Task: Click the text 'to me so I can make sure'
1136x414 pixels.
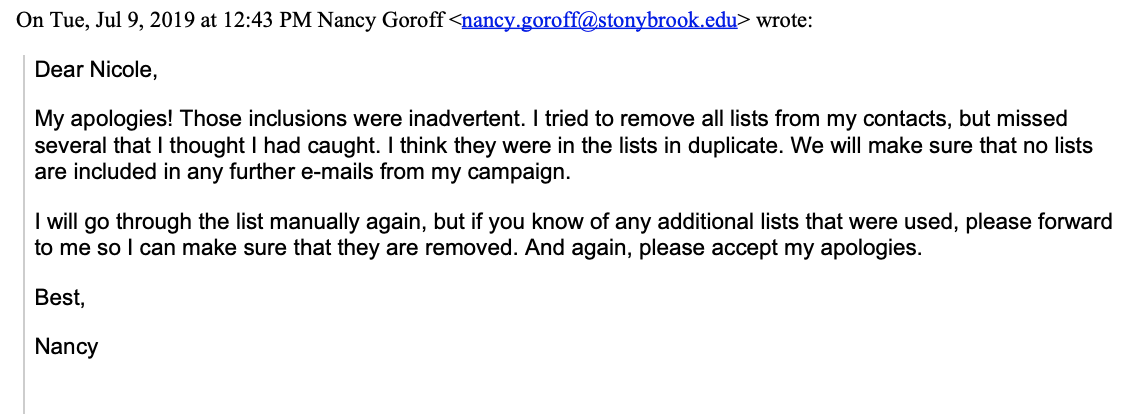Action: (154, 247)
